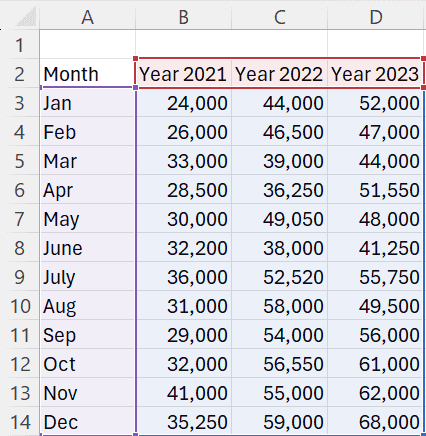Click the select-all corner triangle
This screenshot has height=436, width=426.
[26, 17]
